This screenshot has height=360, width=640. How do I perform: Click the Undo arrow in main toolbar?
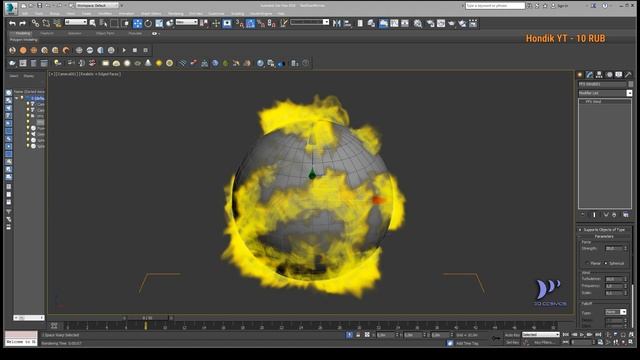click(x=12, y=23)
